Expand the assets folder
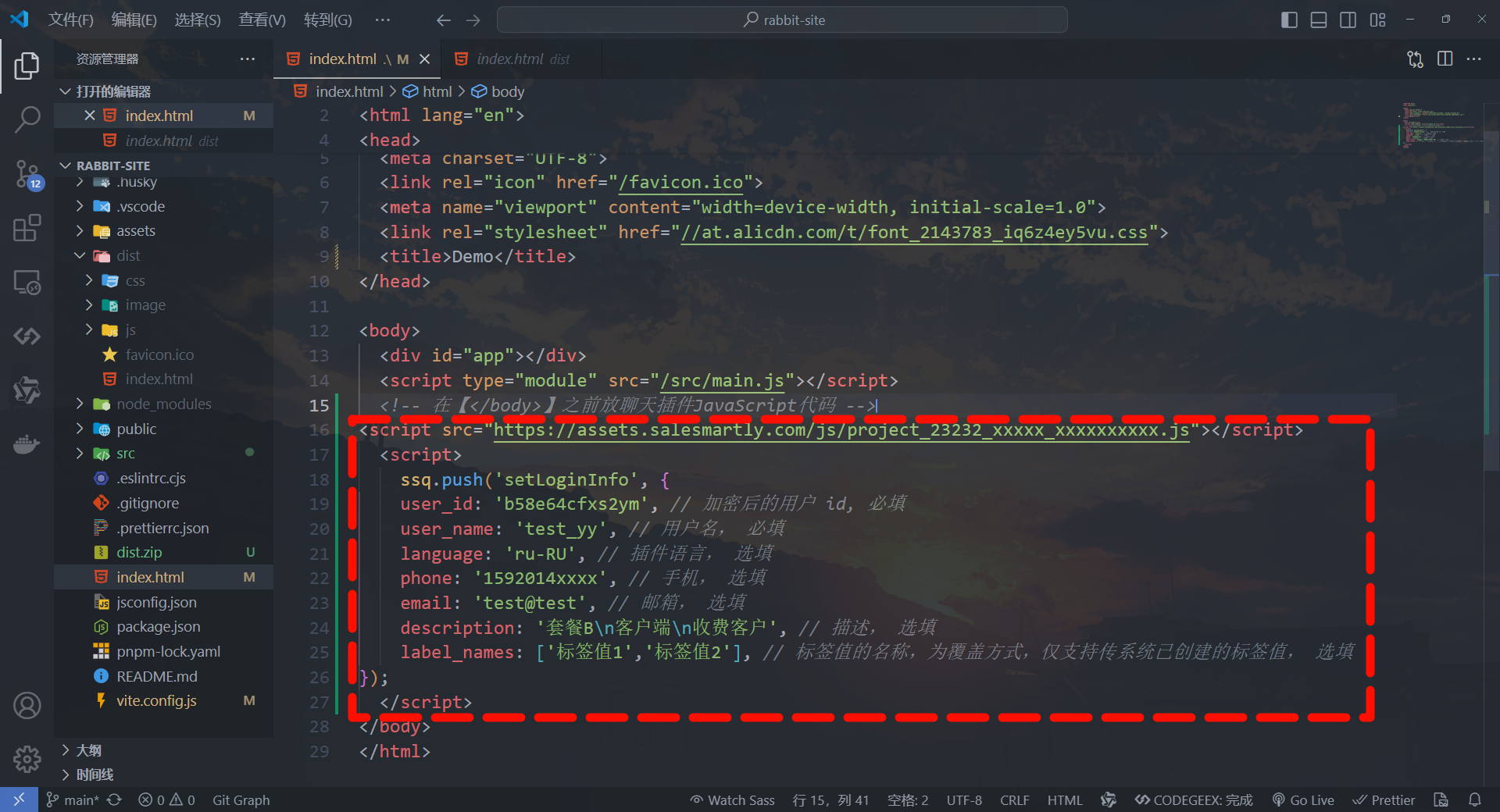 click(136, 231)
